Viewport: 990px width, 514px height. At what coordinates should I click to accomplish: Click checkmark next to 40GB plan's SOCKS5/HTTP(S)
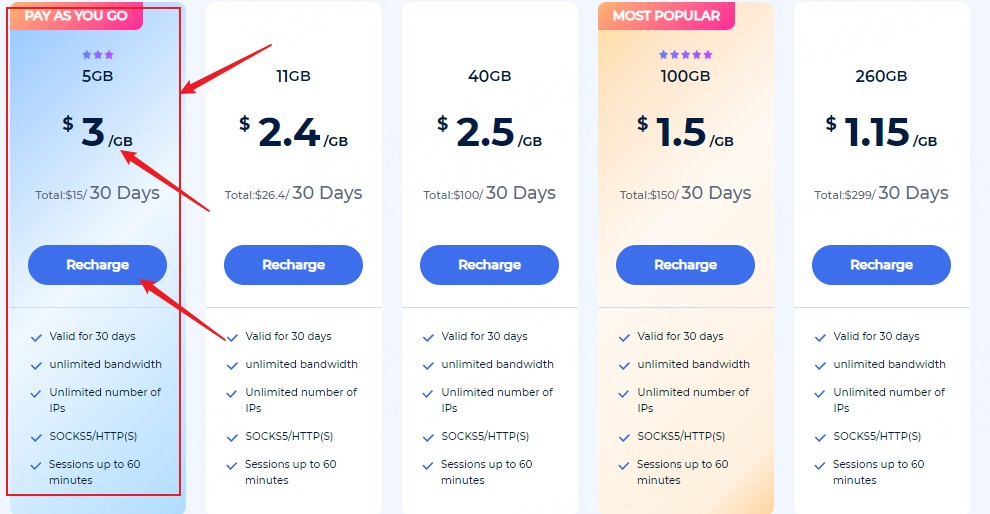[429, 437]
